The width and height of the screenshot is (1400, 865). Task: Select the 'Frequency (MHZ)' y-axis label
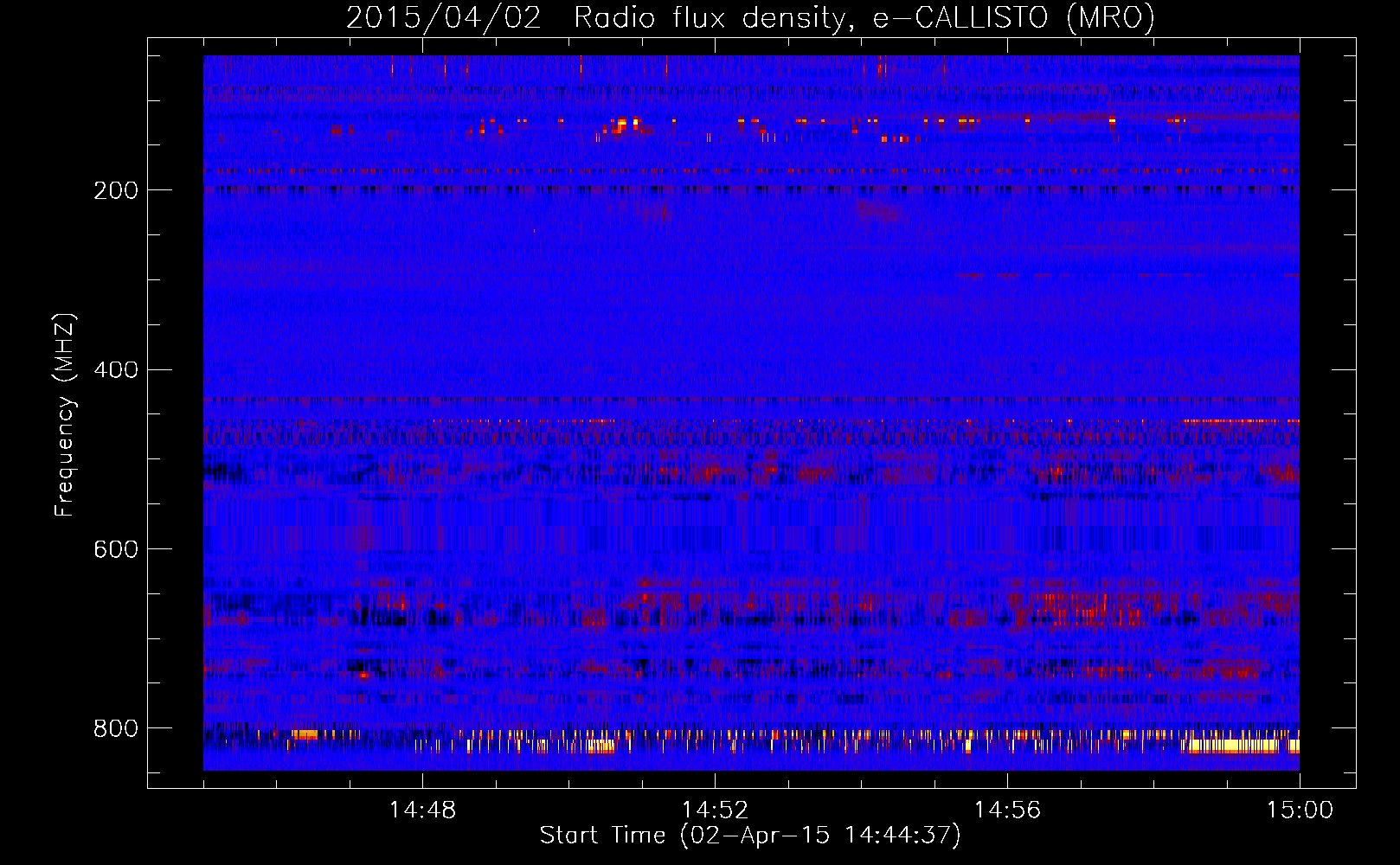(65, 414)
